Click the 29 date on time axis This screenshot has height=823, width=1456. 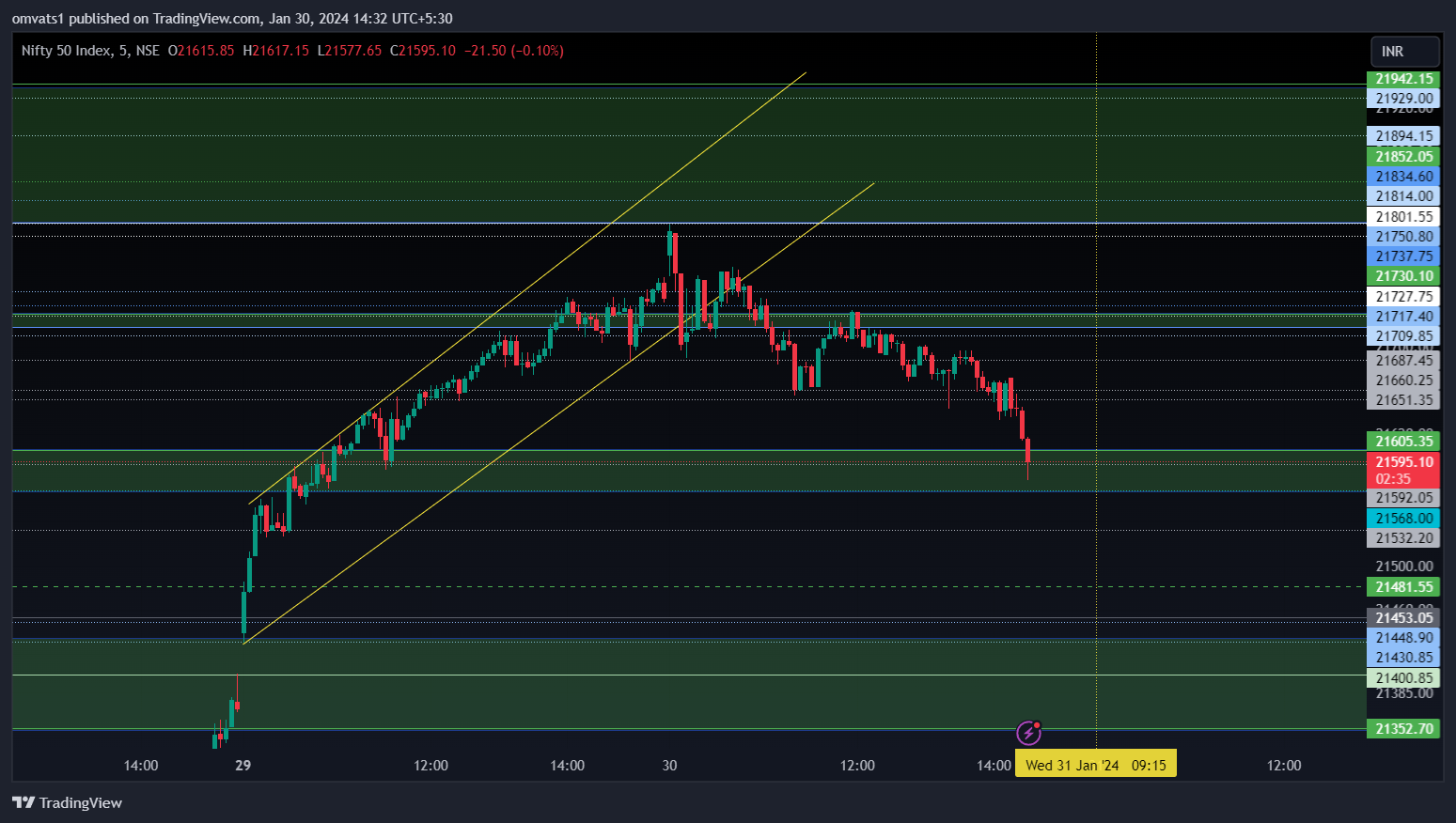pyautogui.click(x=243, y=766)
